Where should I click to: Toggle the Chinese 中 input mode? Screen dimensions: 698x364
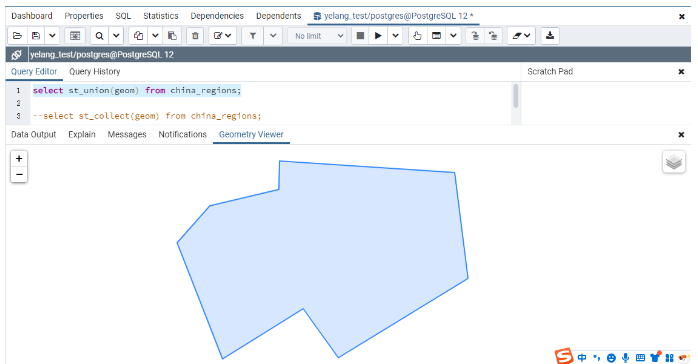click(582, 357)
